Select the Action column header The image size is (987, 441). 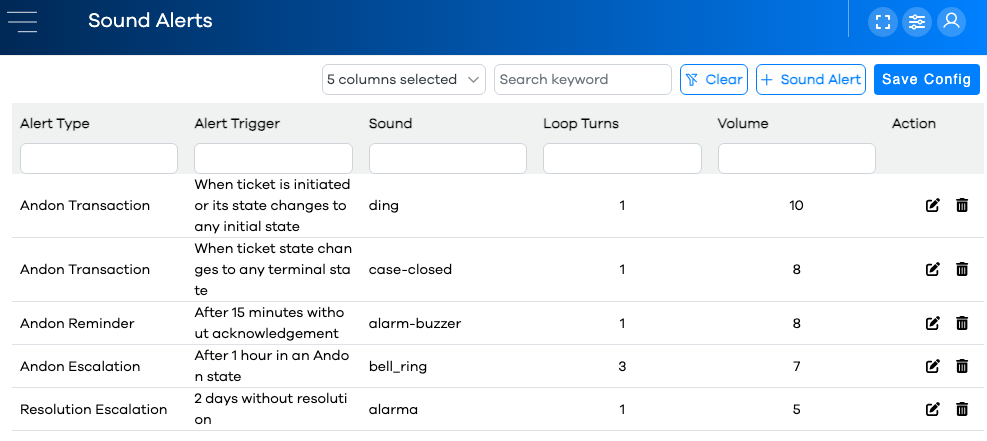pos(914,123)
